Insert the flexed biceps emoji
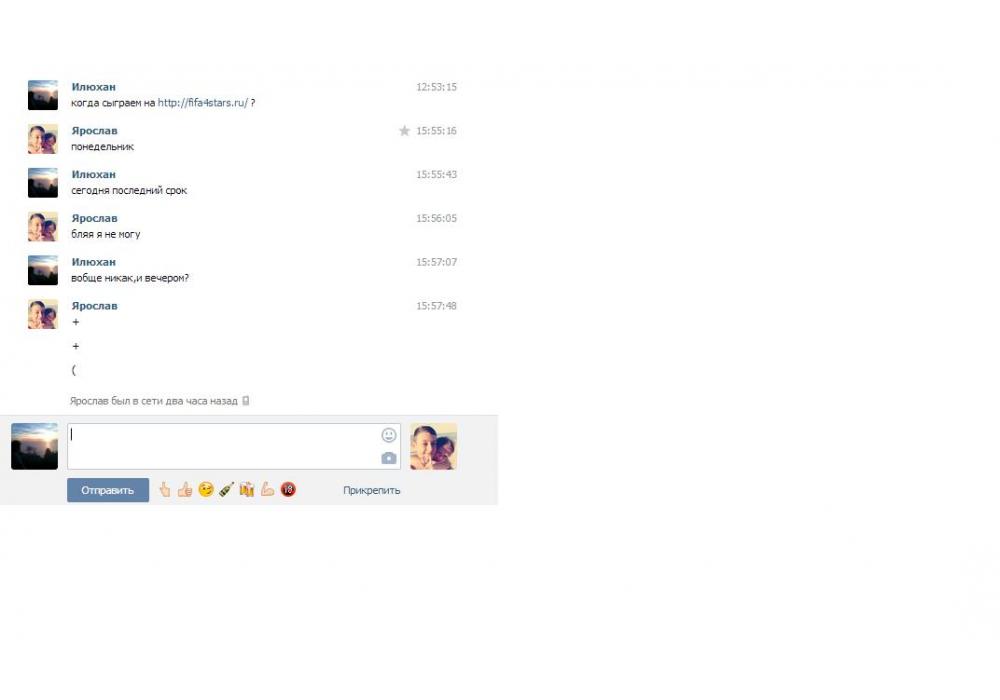1000x700 pixels. coord(267,490)
